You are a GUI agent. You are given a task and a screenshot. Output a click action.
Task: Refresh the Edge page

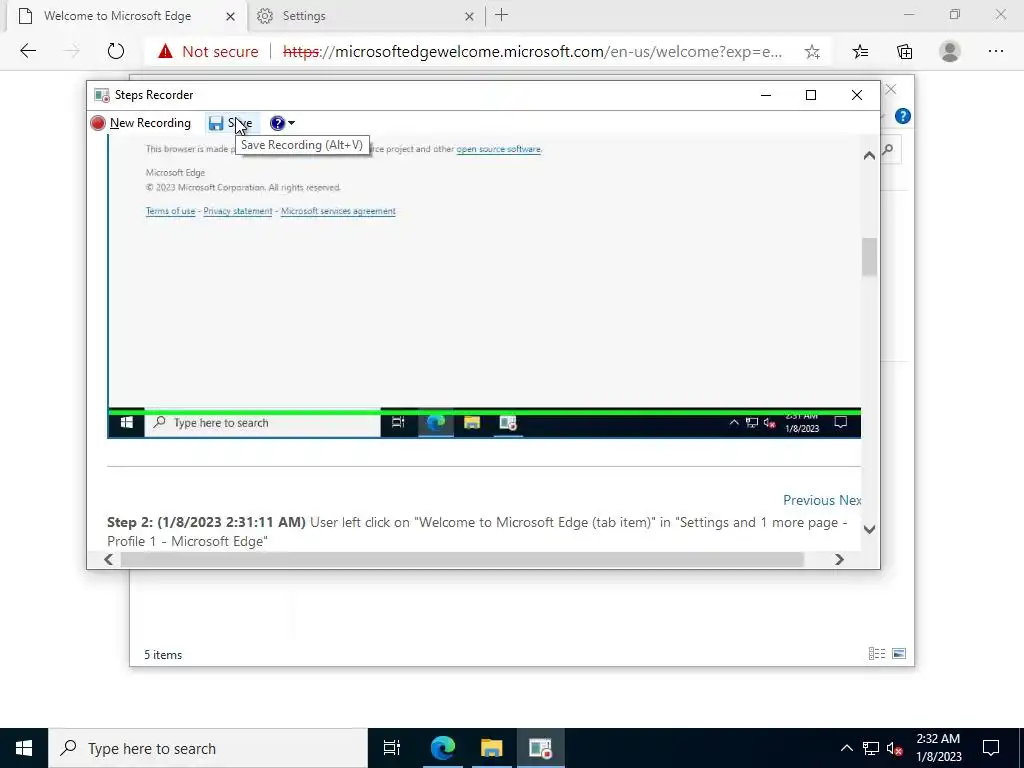click(116, 51)
